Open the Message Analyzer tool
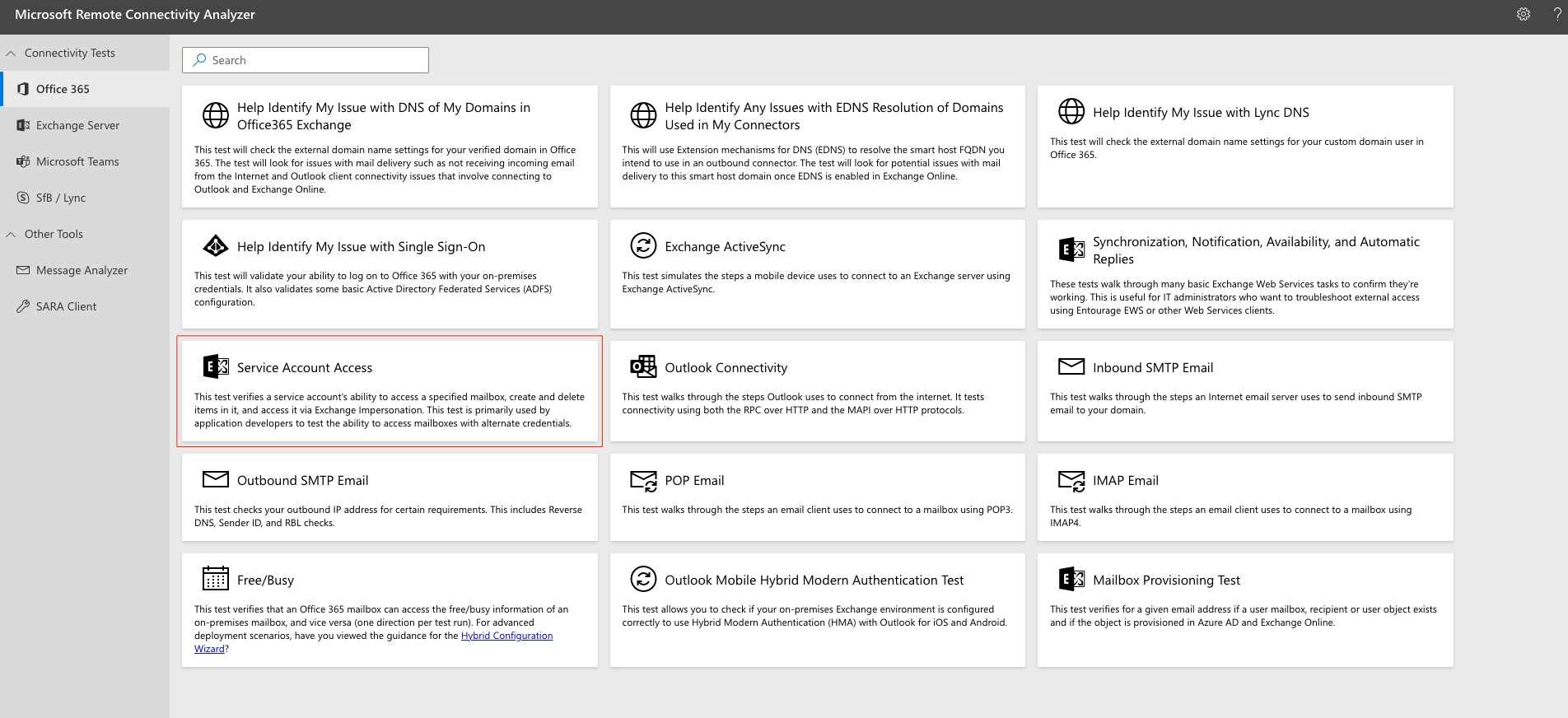Screen dimensions: 1568x718 [82, 270]
